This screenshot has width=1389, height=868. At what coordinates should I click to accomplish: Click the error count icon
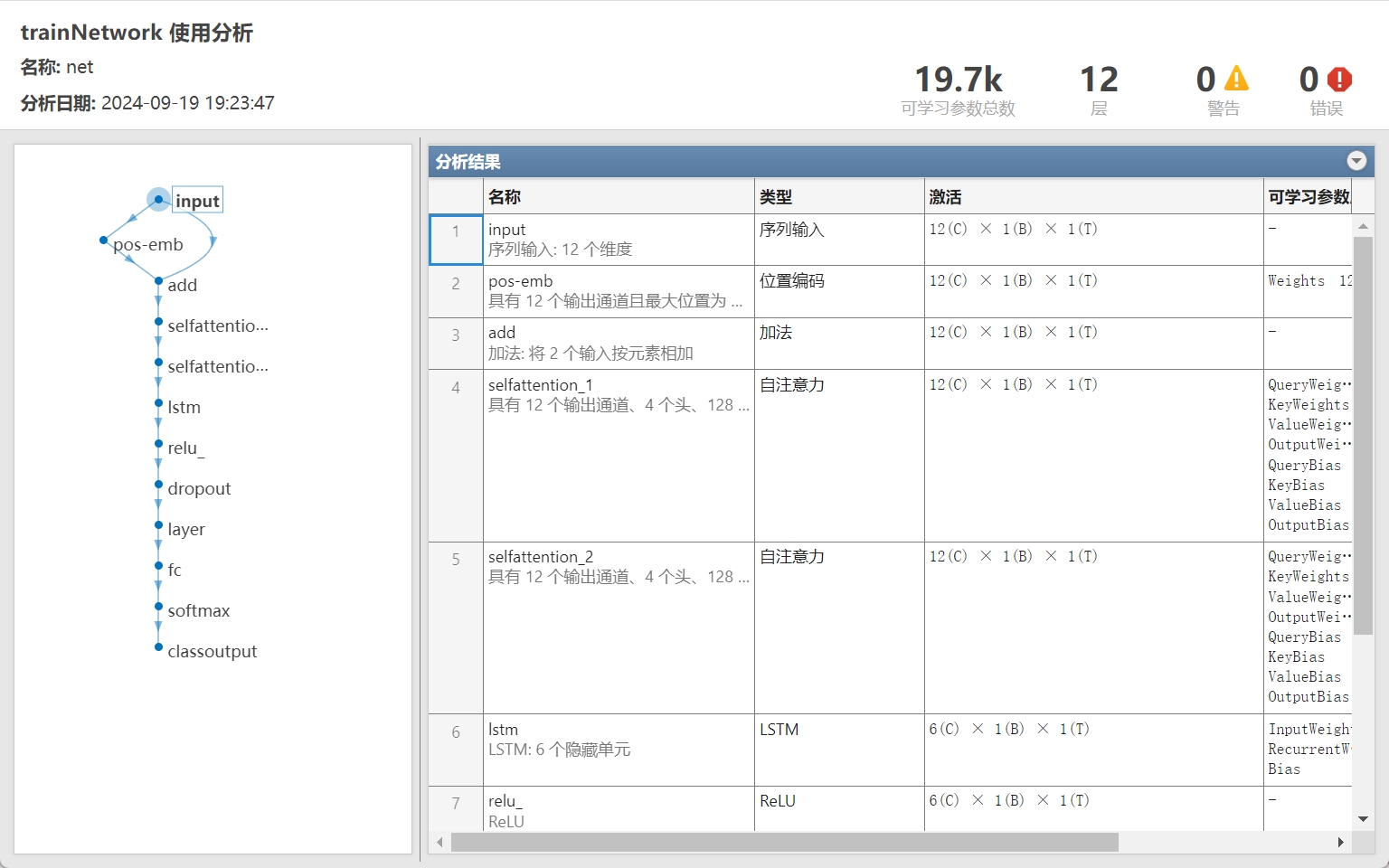pos(1338,80)
